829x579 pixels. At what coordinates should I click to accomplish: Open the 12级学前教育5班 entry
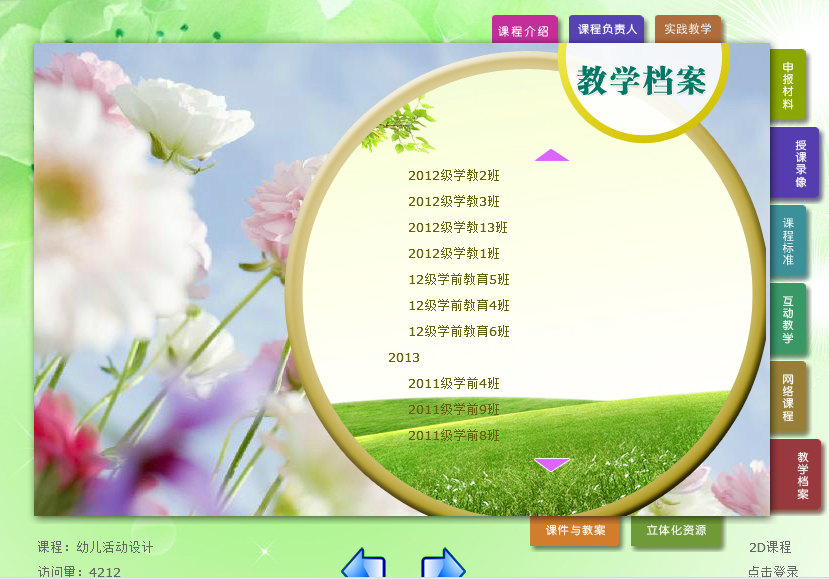point(459,279)
